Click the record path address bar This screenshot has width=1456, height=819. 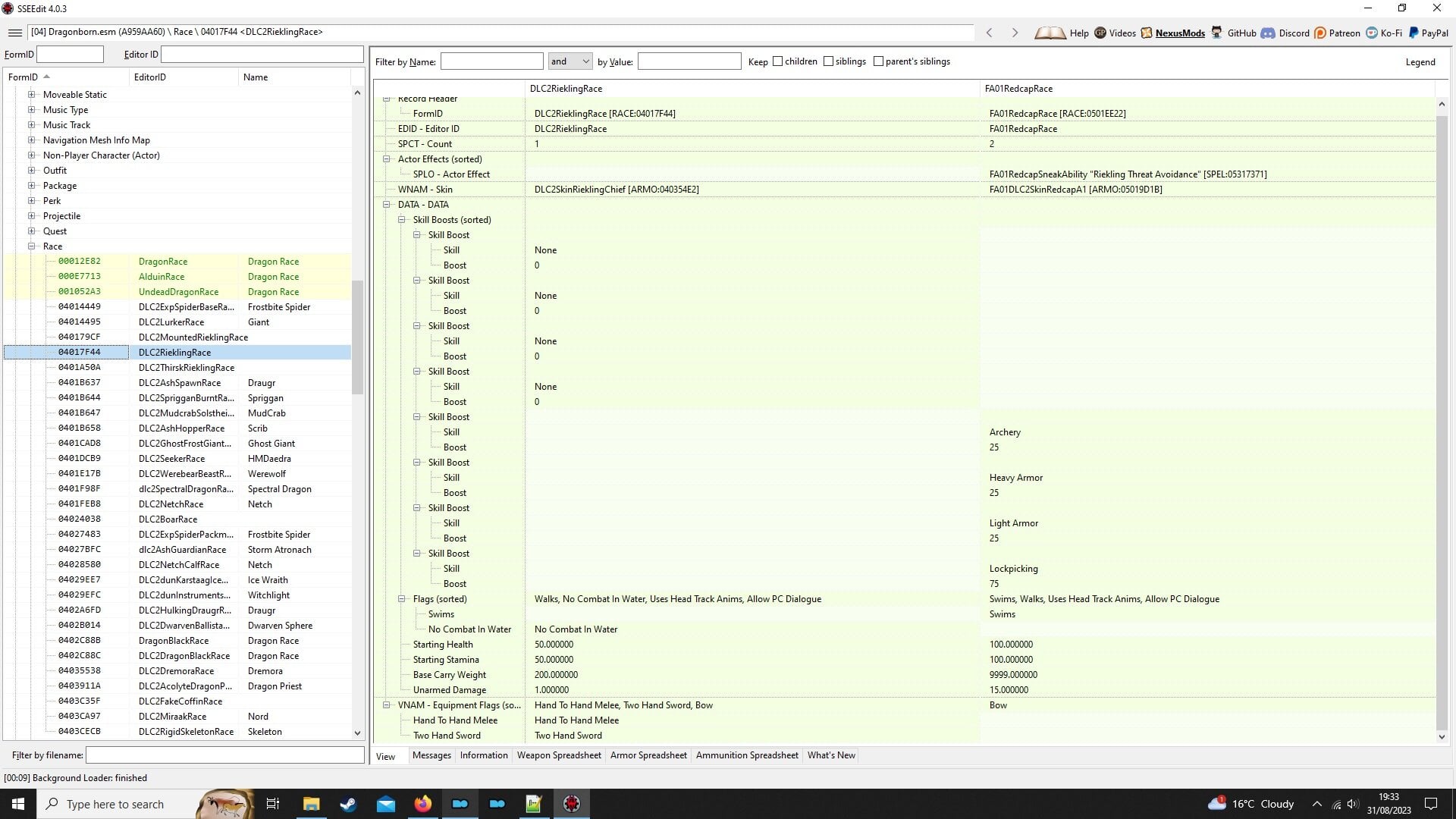pos(500,33)
